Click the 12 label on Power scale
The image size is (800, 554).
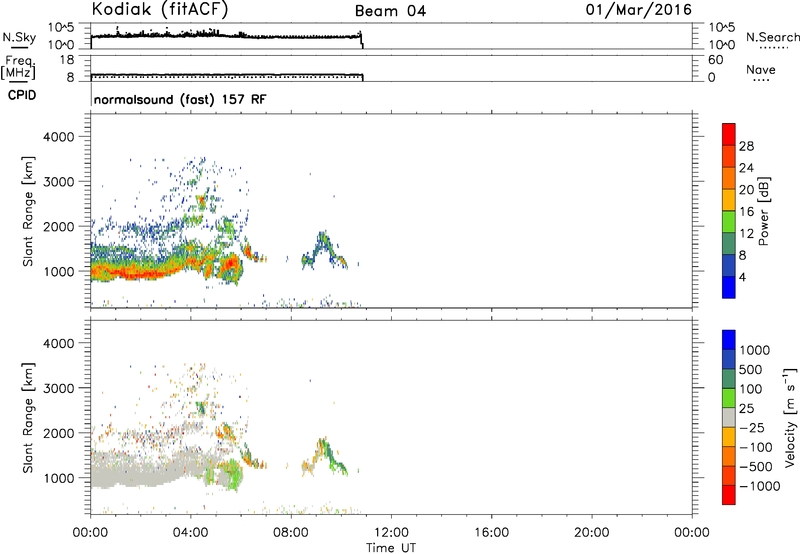coord(746,234)
